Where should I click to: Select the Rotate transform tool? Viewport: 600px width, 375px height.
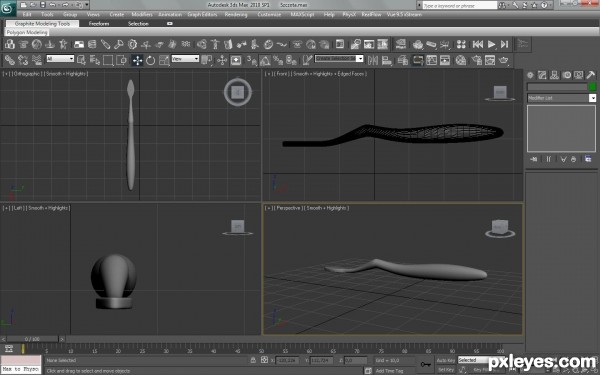tap(151, 60)
